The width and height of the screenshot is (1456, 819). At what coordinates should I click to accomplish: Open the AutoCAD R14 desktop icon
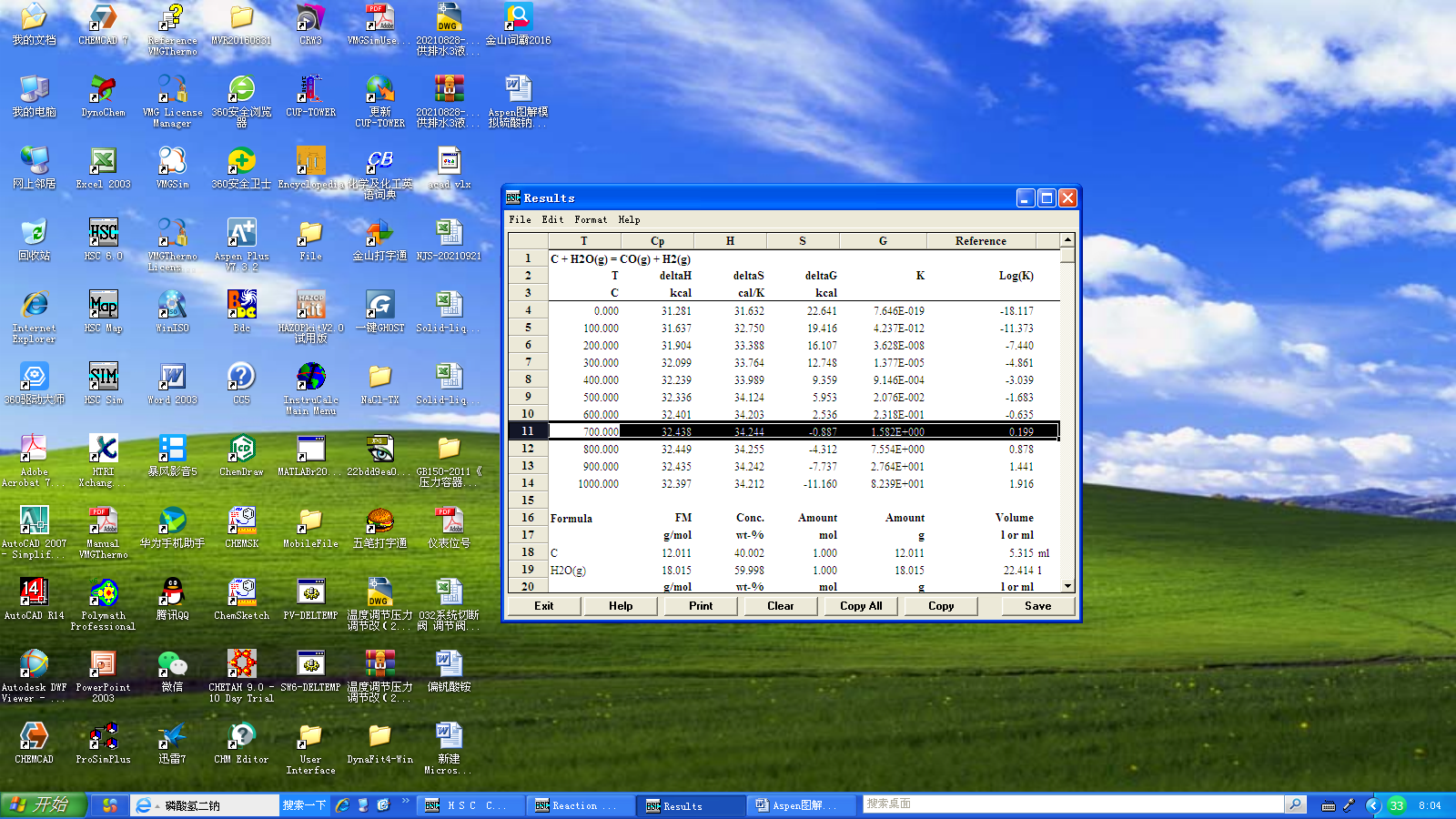click(x=34, y=599)
